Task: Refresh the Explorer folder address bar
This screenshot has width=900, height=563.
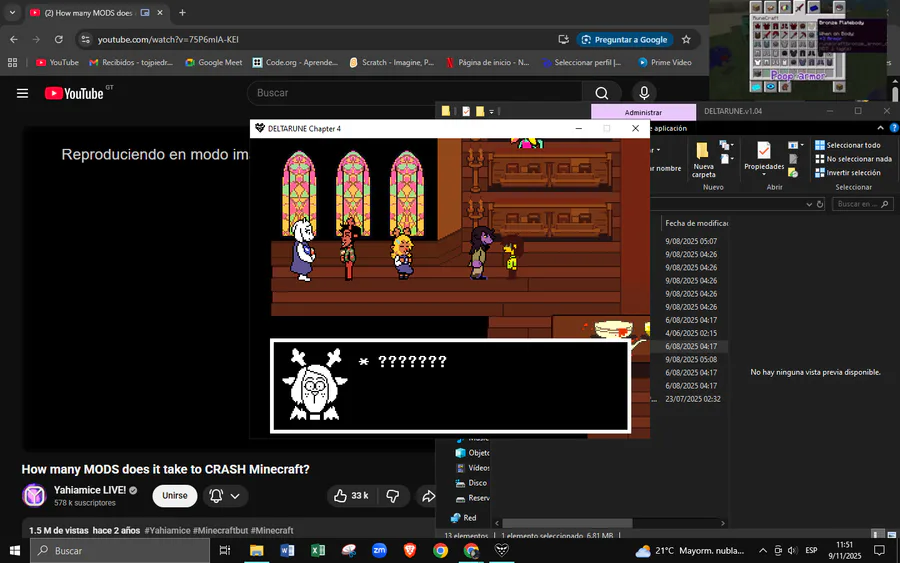Action: pos(820,204)
